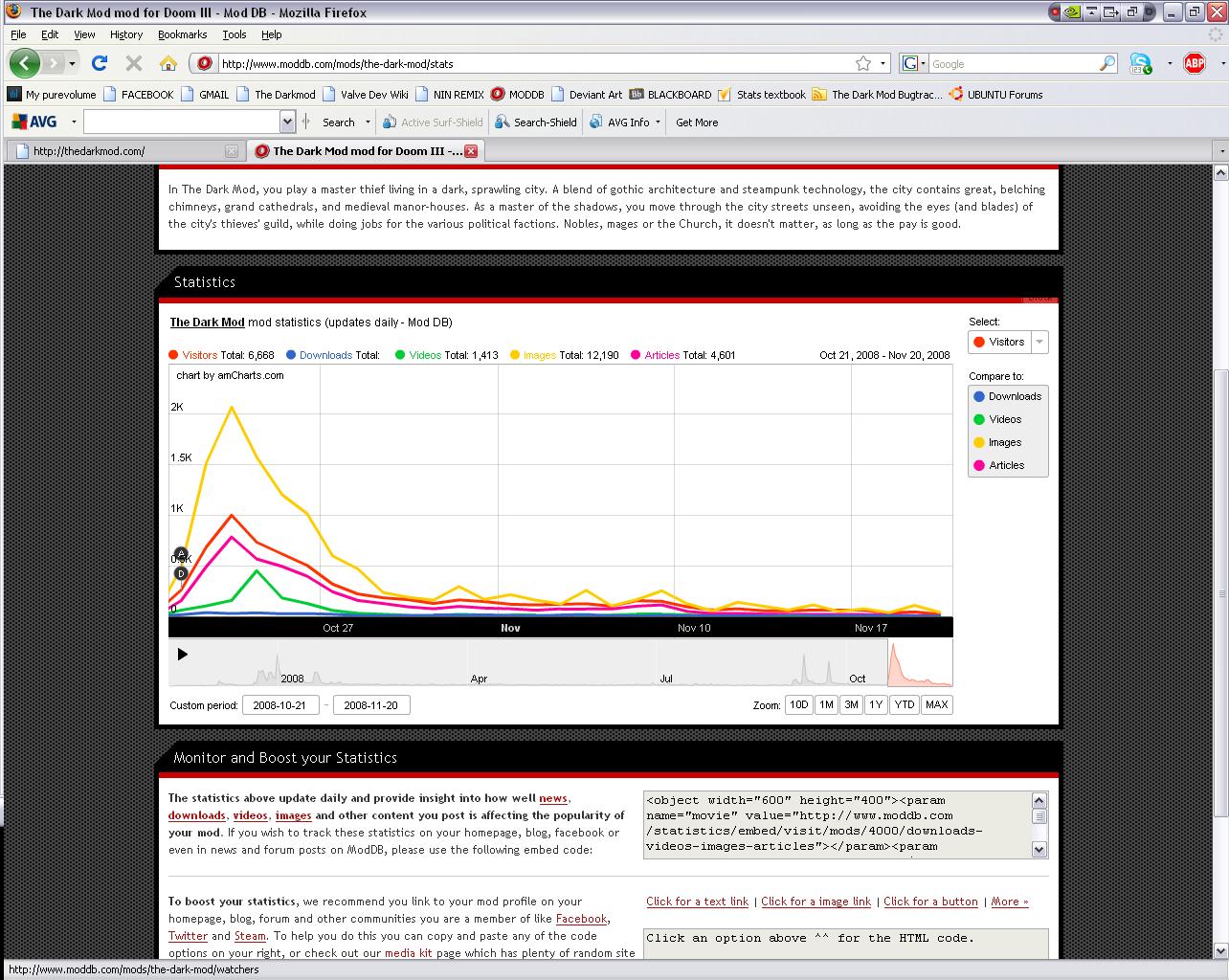The height and width of the screenshot is (980, 1229).
Task: Go back with the green Back arrow
Action: point(25,63)
